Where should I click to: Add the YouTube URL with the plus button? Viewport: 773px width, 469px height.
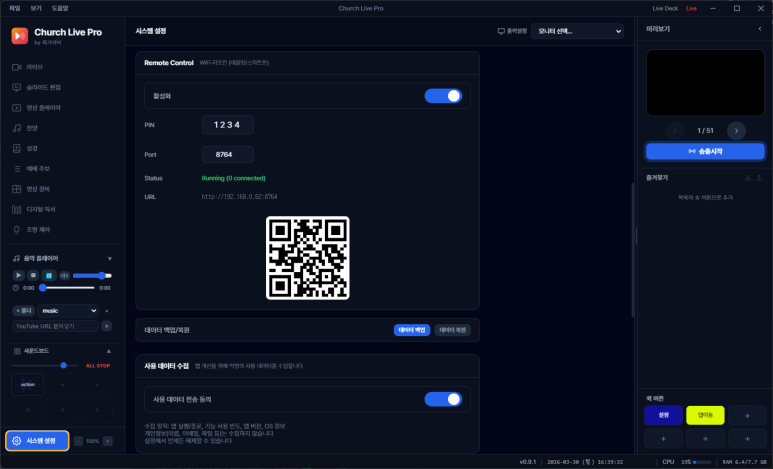point(106,326)
